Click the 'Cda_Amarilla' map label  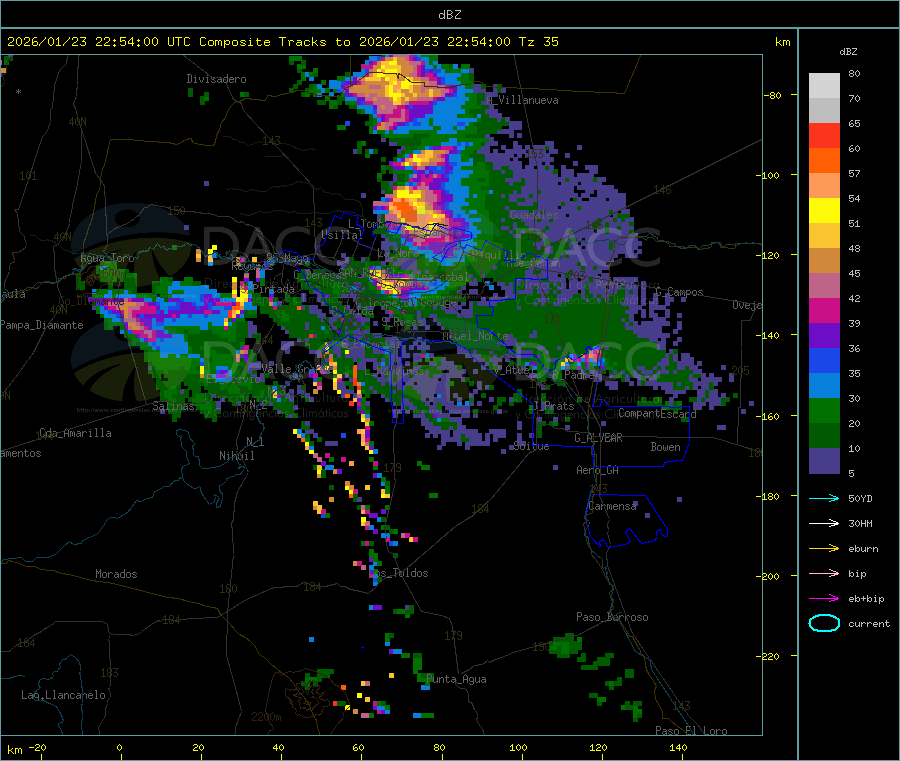(x=75, y=433)
